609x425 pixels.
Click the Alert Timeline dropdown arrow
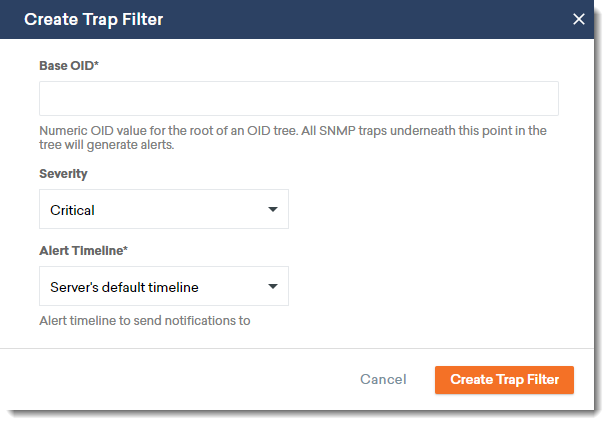pyautogui.click(x=273, y=287)
